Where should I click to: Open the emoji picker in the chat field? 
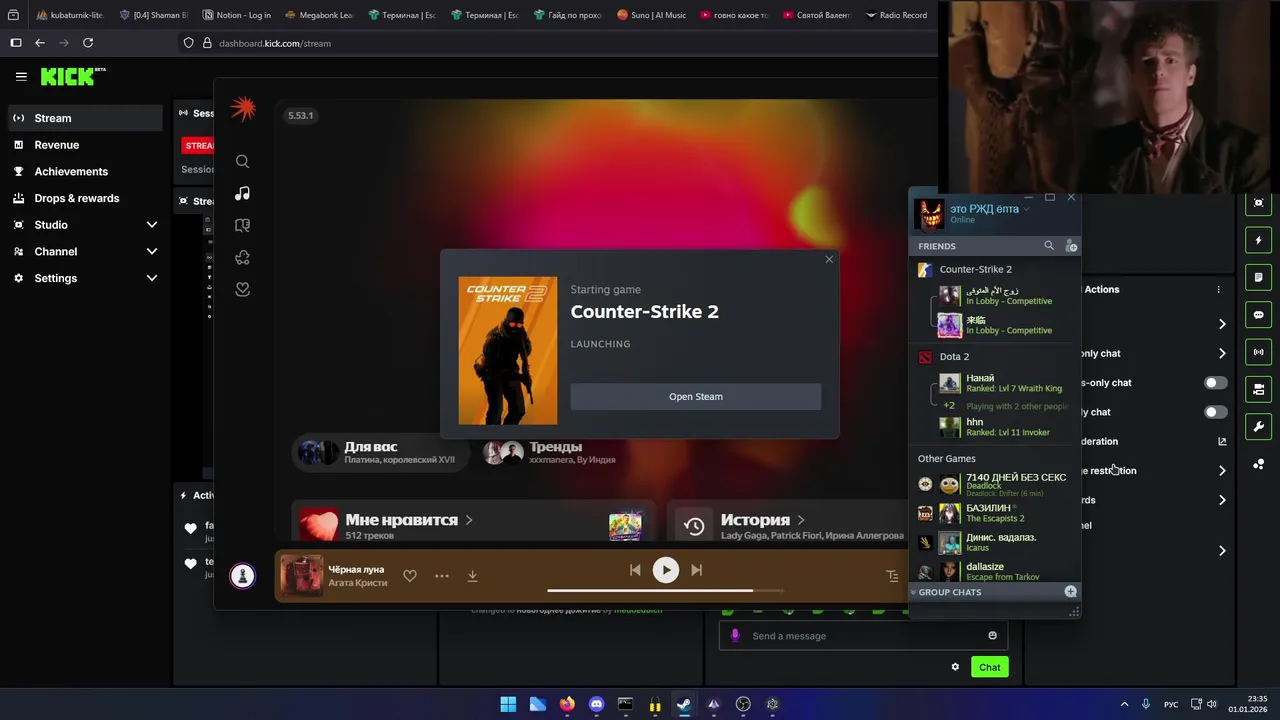(992, 636)
